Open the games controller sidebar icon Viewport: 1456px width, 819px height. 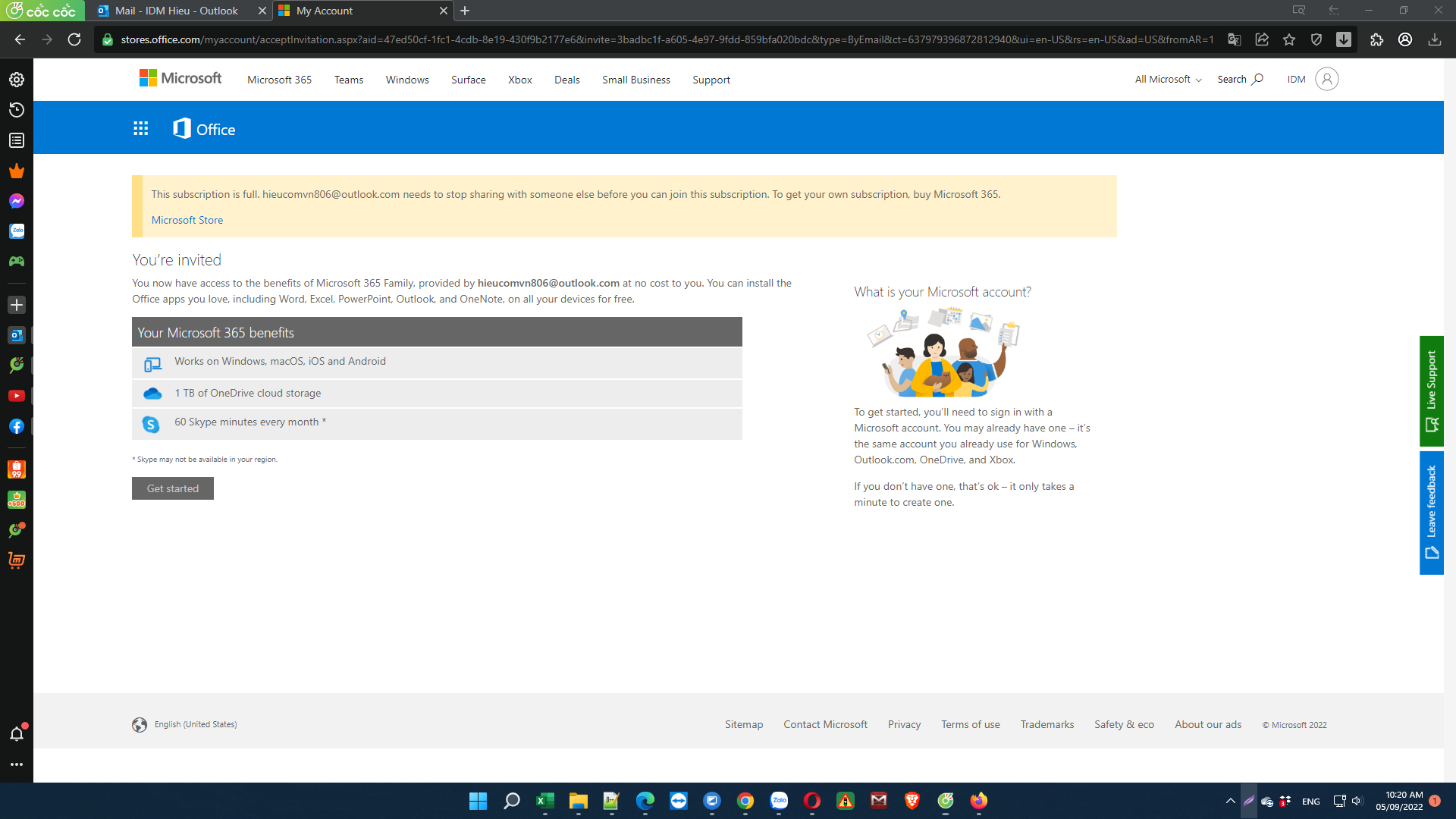pyautogui.click(x=17, y=262)
